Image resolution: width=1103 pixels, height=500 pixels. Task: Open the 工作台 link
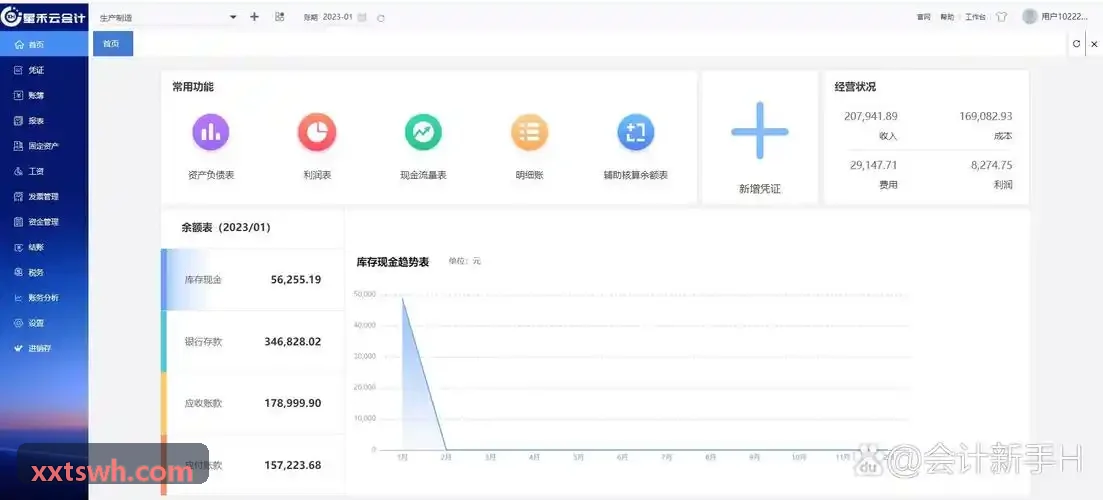point(975,18)
